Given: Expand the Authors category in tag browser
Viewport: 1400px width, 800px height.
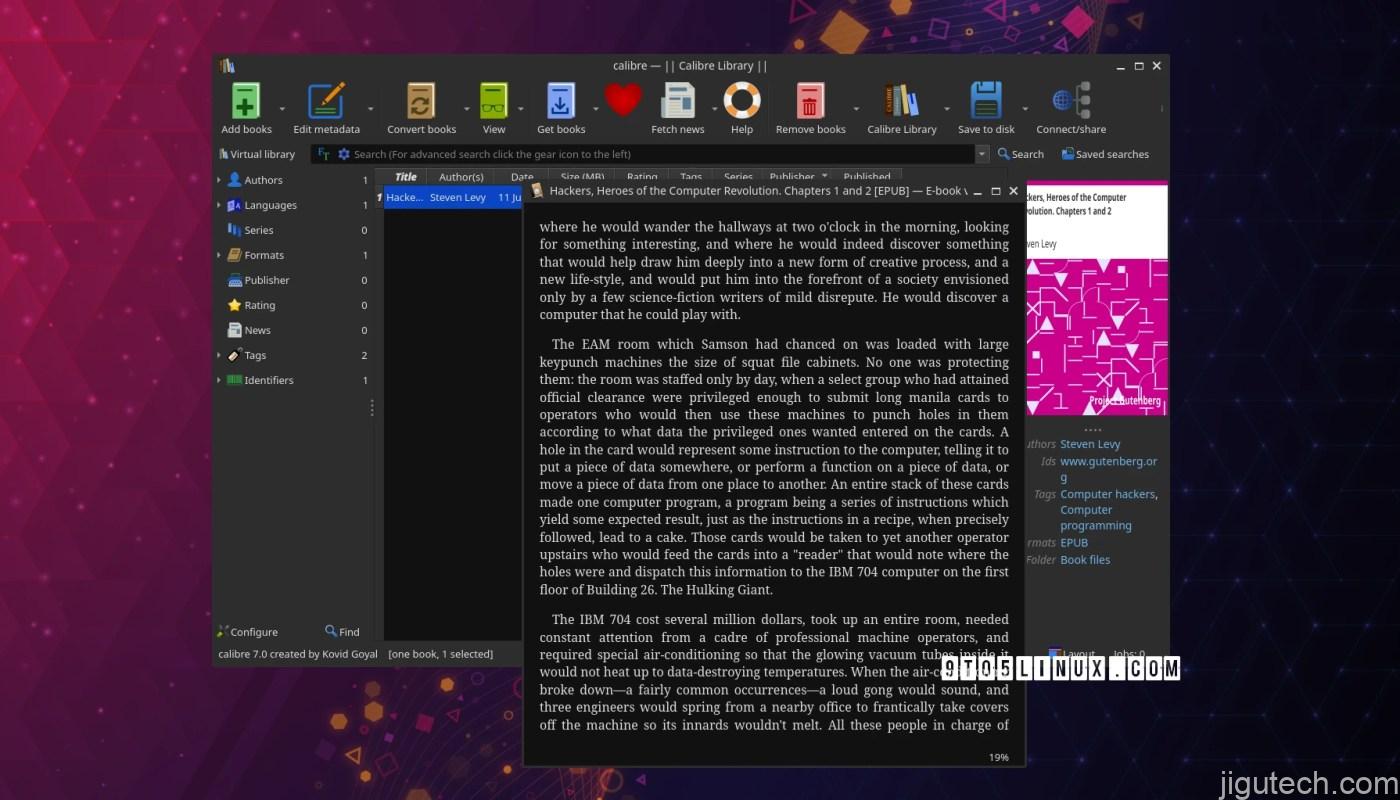Looking at the screenshot, I should pos(219,180).
